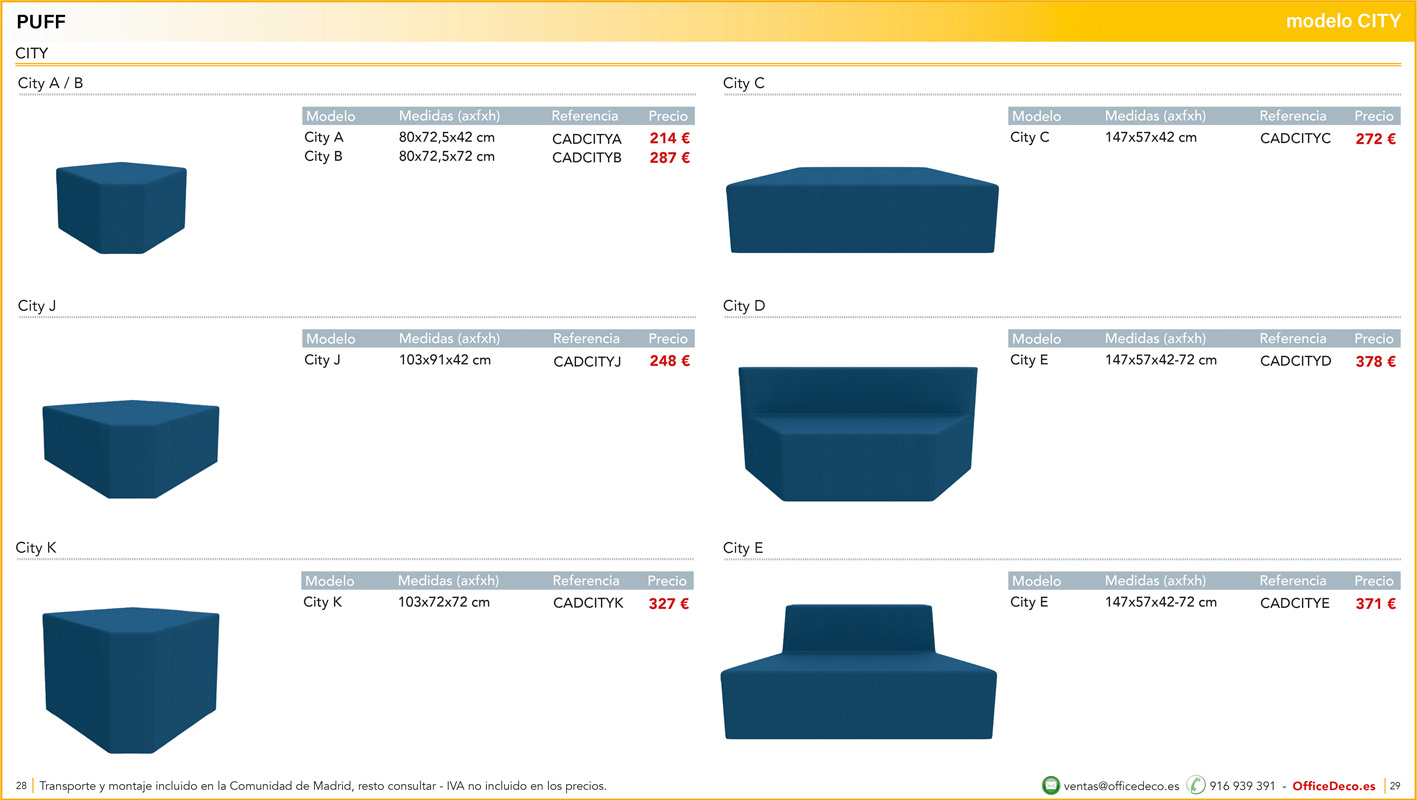
Task: Select the City A / B puff image
Action: pyautogui.click(x=121, y=208)
